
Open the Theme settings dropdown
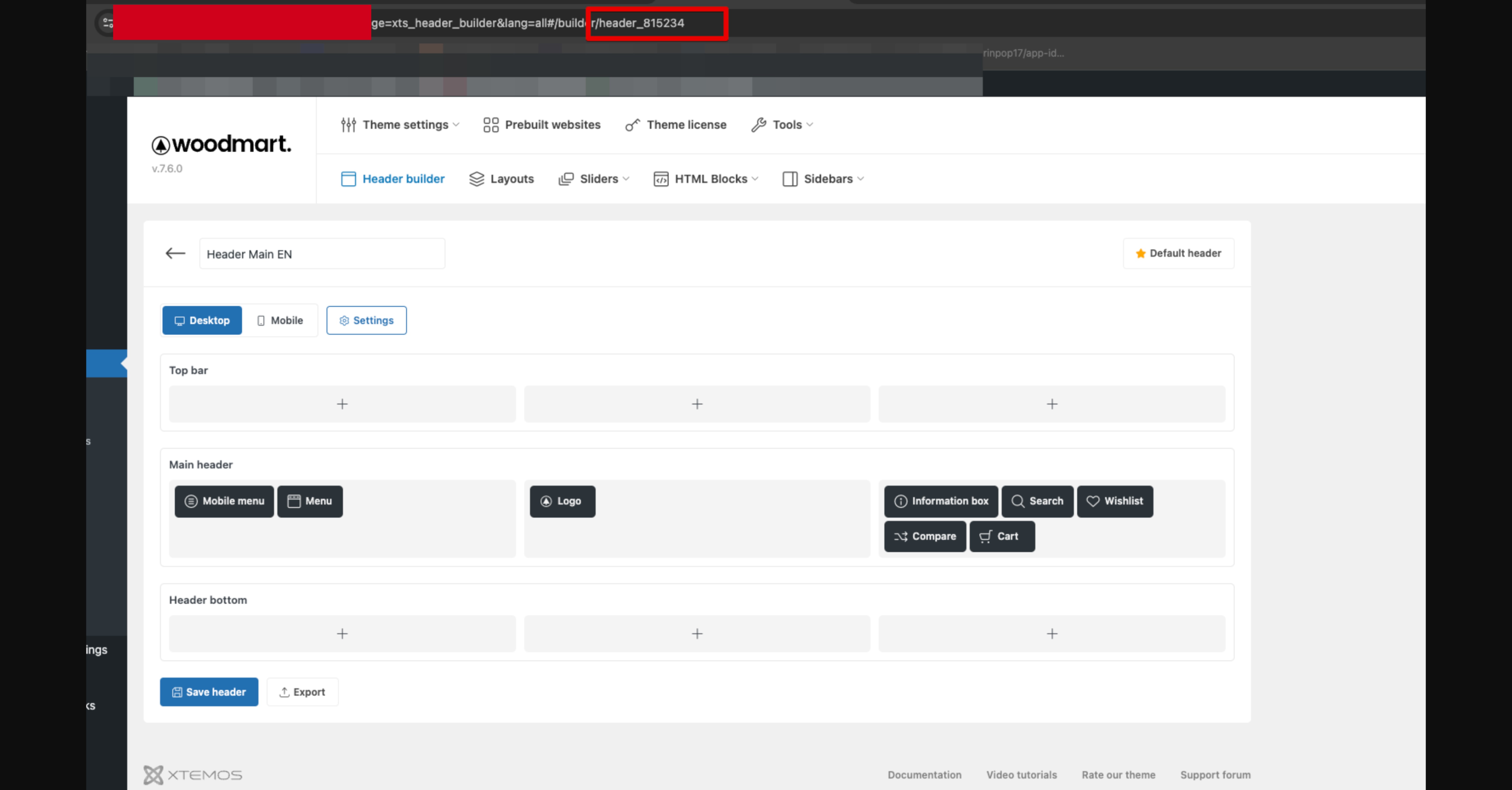[400, 125]
